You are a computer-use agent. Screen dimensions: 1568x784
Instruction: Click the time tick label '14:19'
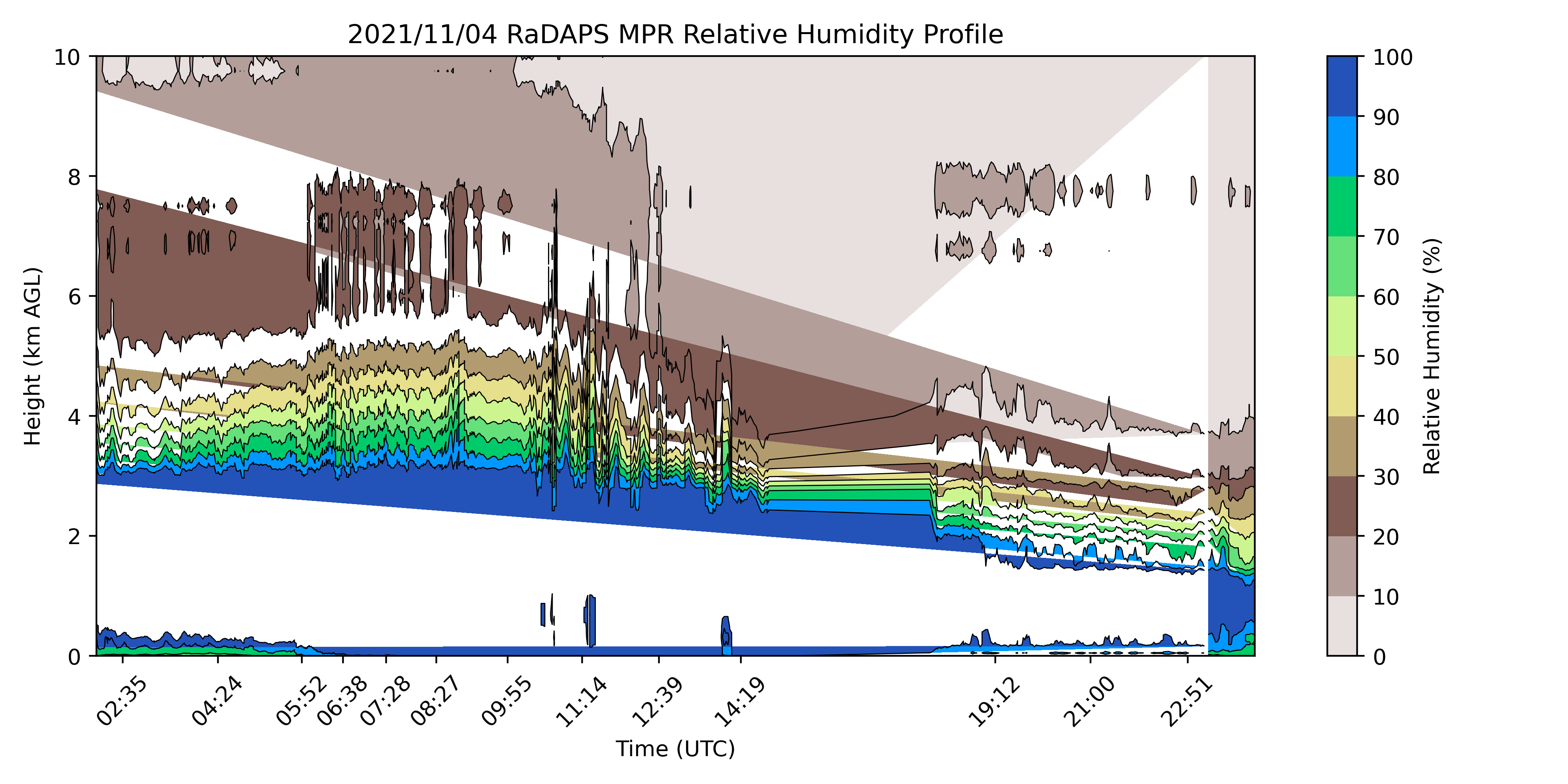point(740,701)
